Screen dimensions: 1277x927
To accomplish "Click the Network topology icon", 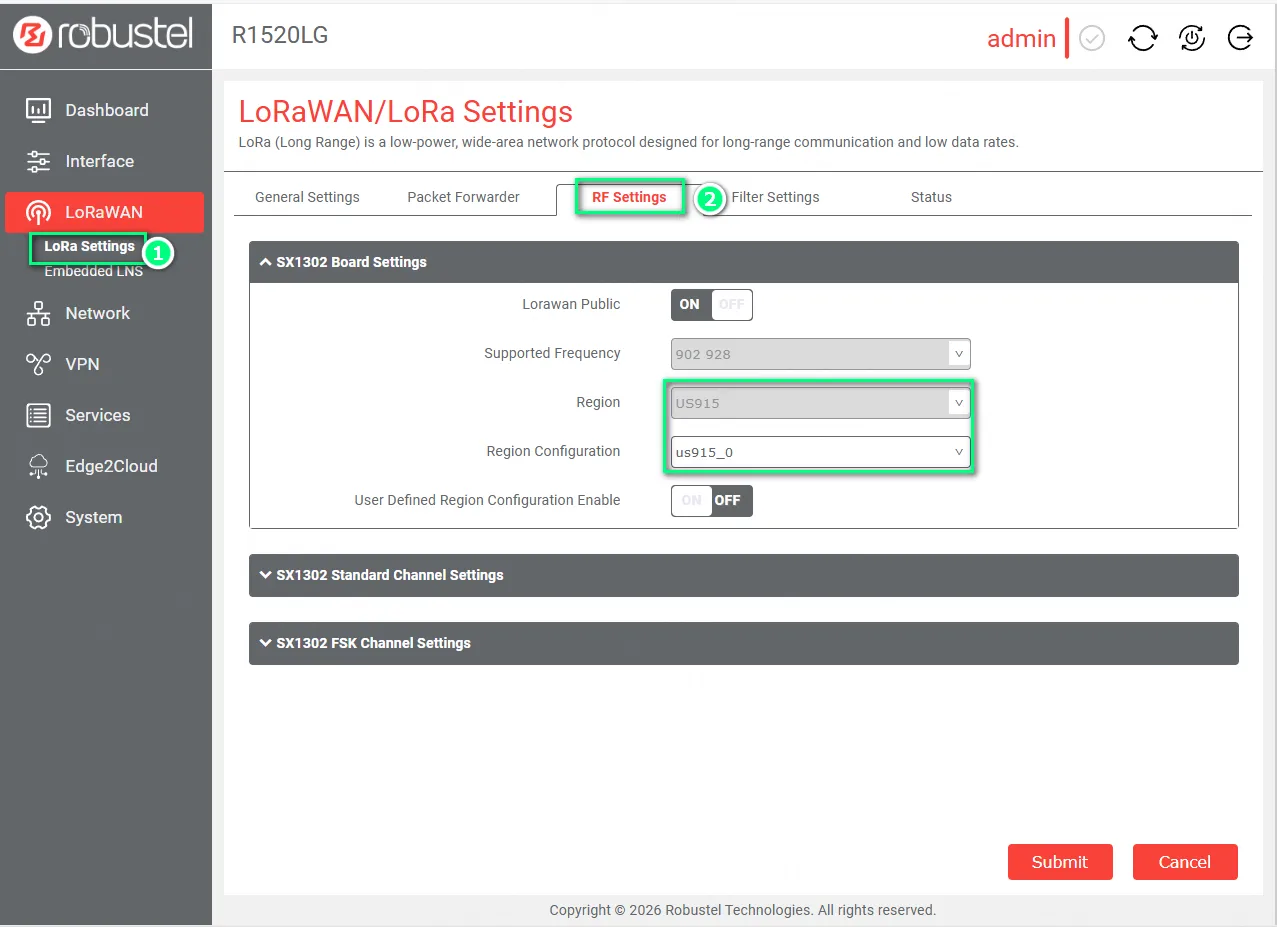I will [x=38, y=313].
